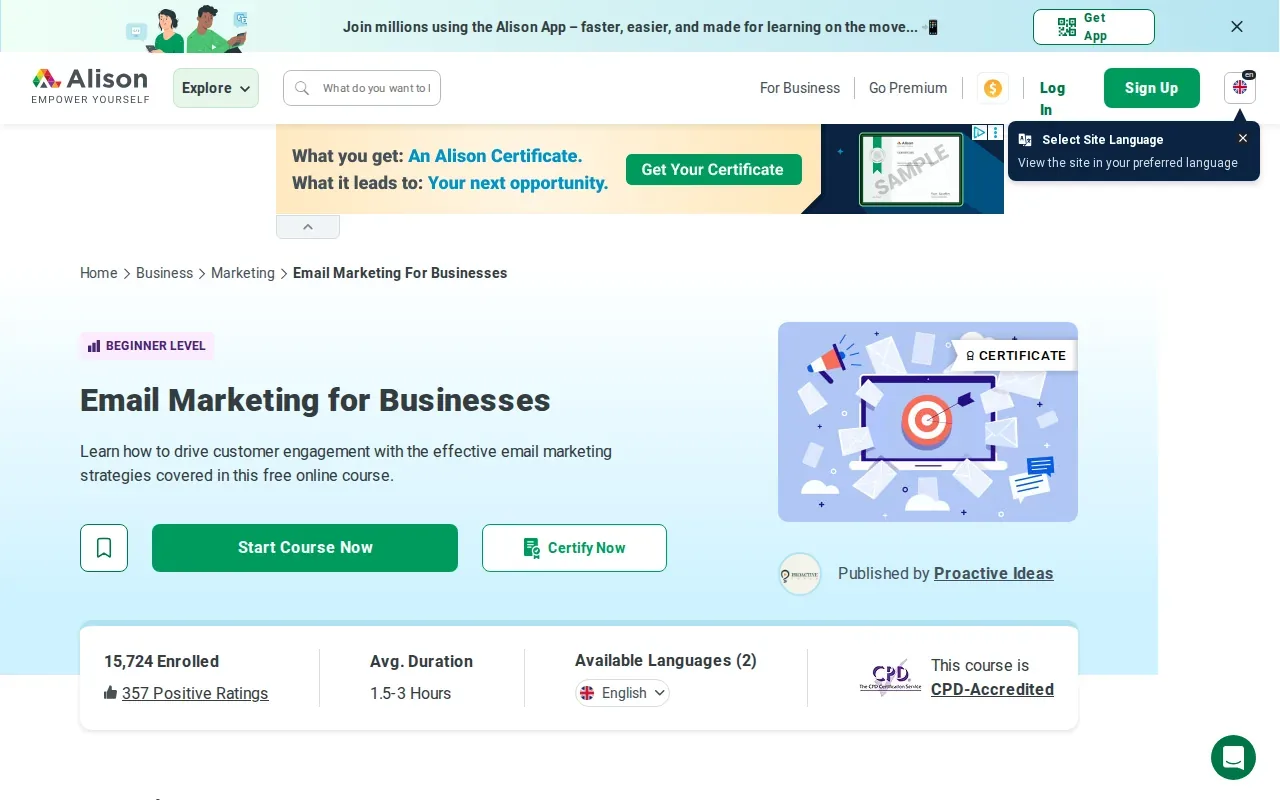Click Start Course Now button

(x=305, y=548)
